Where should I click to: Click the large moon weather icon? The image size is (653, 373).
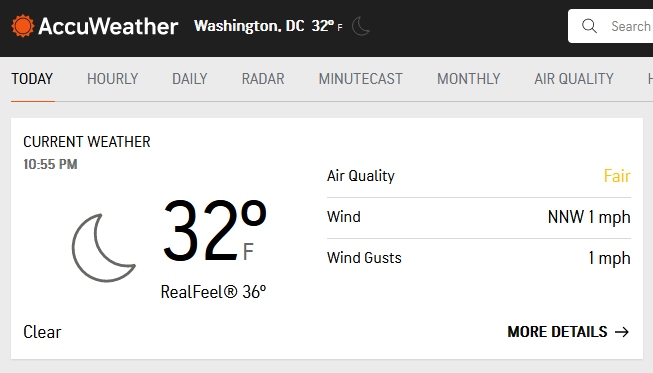pyautogui.click(x=103, y=248)
